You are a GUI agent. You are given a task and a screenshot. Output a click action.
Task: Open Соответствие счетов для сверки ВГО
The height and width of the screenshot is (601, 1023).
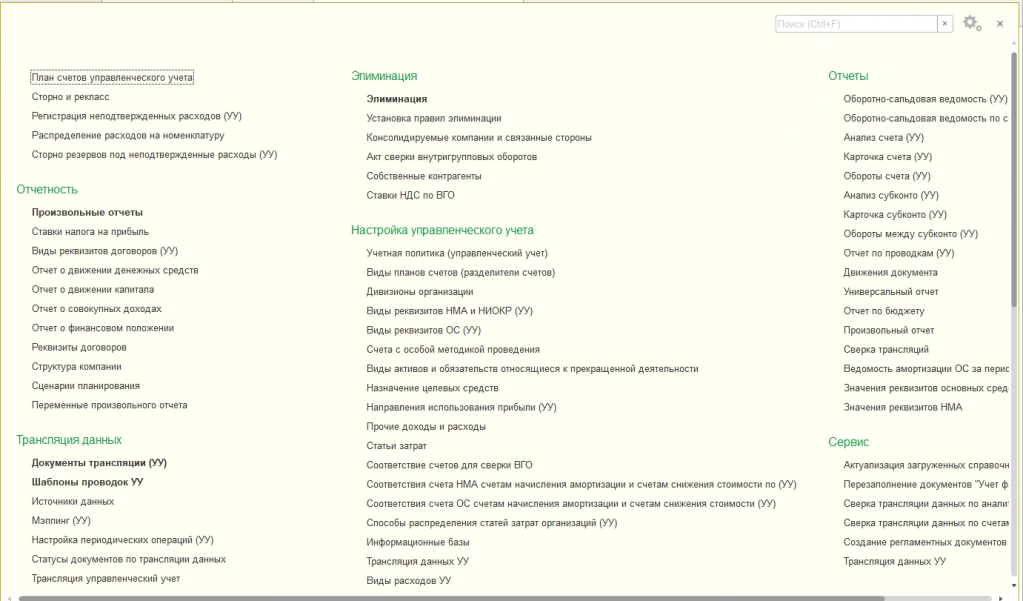449,465
